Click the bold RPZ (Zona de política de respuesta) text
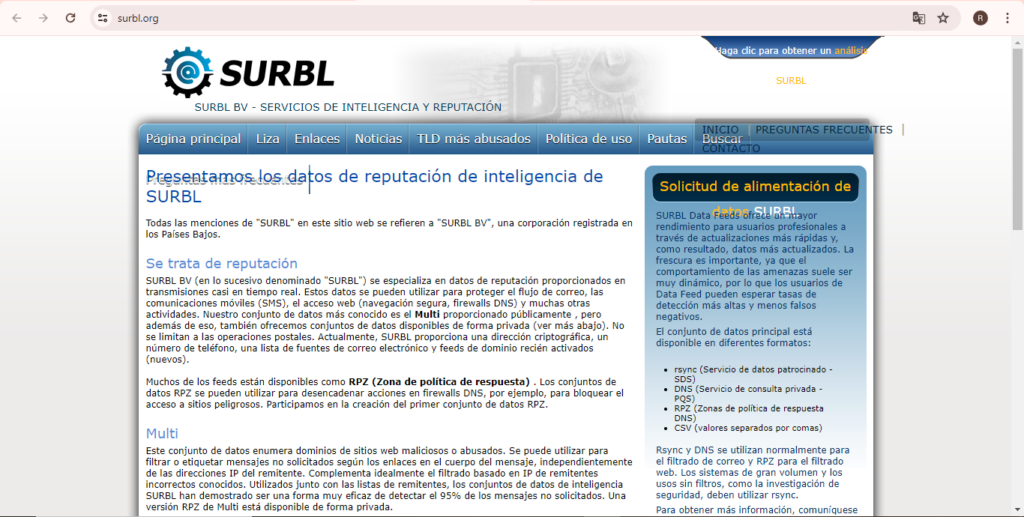 439,381
